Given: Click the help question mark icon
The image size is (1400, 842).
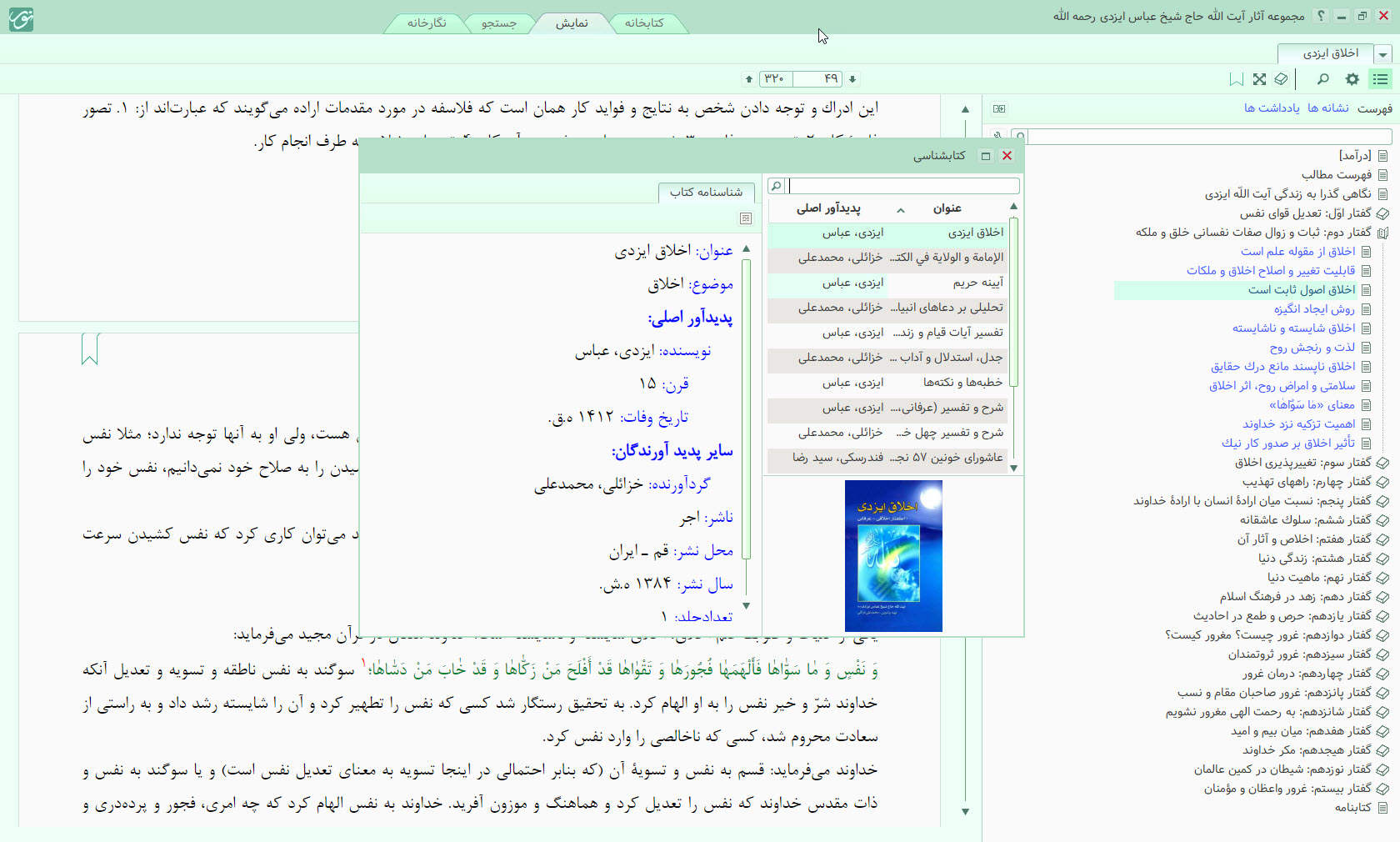Looking at the screenshot, I should coord(1320,16).
